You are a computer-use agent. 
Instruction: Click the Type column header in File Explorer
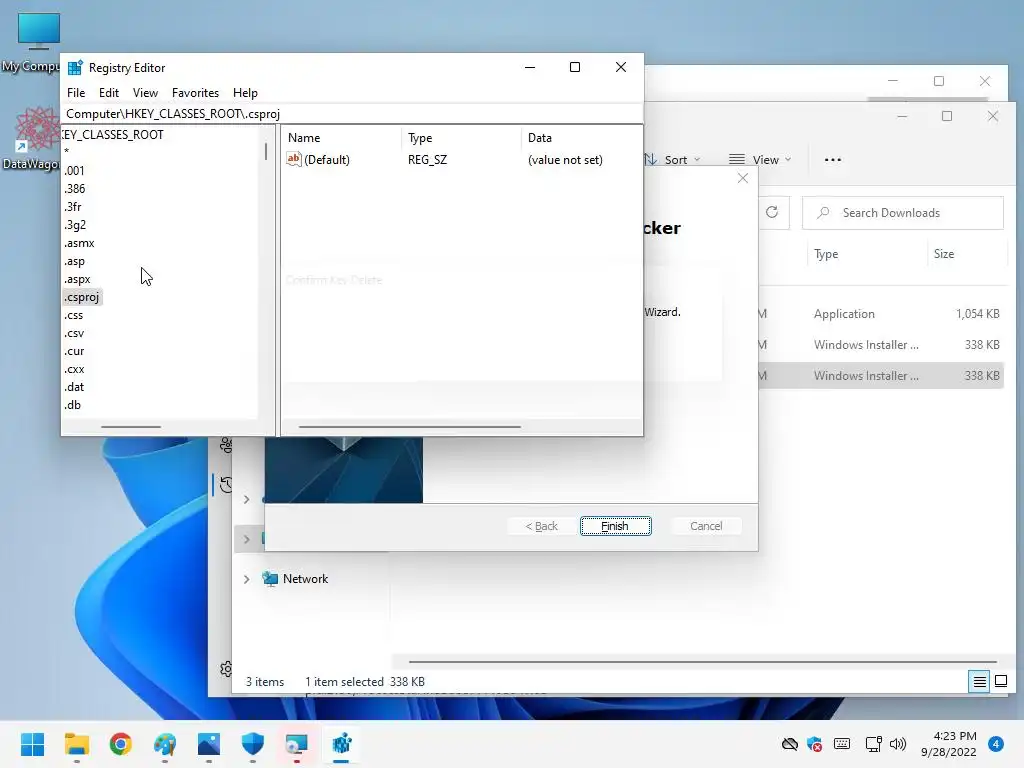(826, 254)
